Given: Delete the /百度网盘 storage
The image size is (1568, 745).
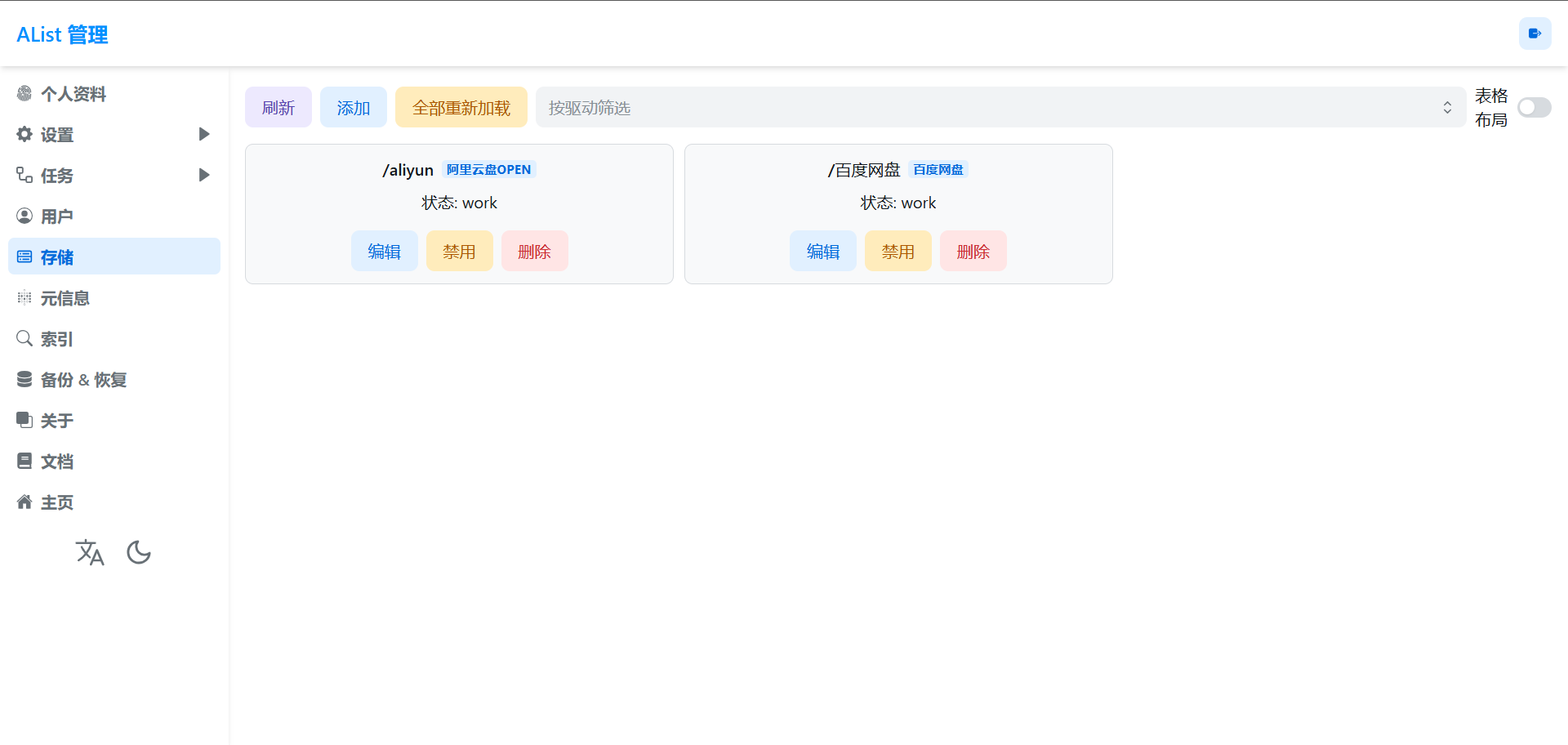Looking at the screenshot, I should pos(973,252).
